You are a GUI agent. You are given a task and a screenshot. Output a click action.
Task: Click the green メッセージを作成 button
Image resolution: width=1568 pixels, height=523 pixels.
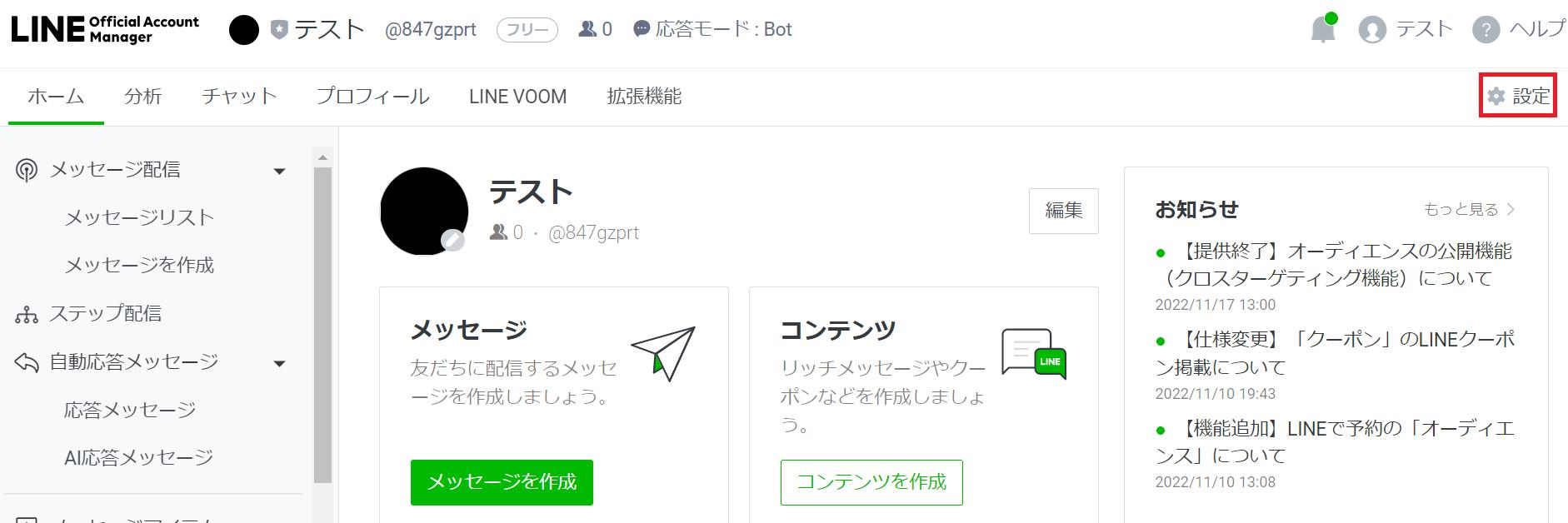pyautogui.click(x=502, y=482)
